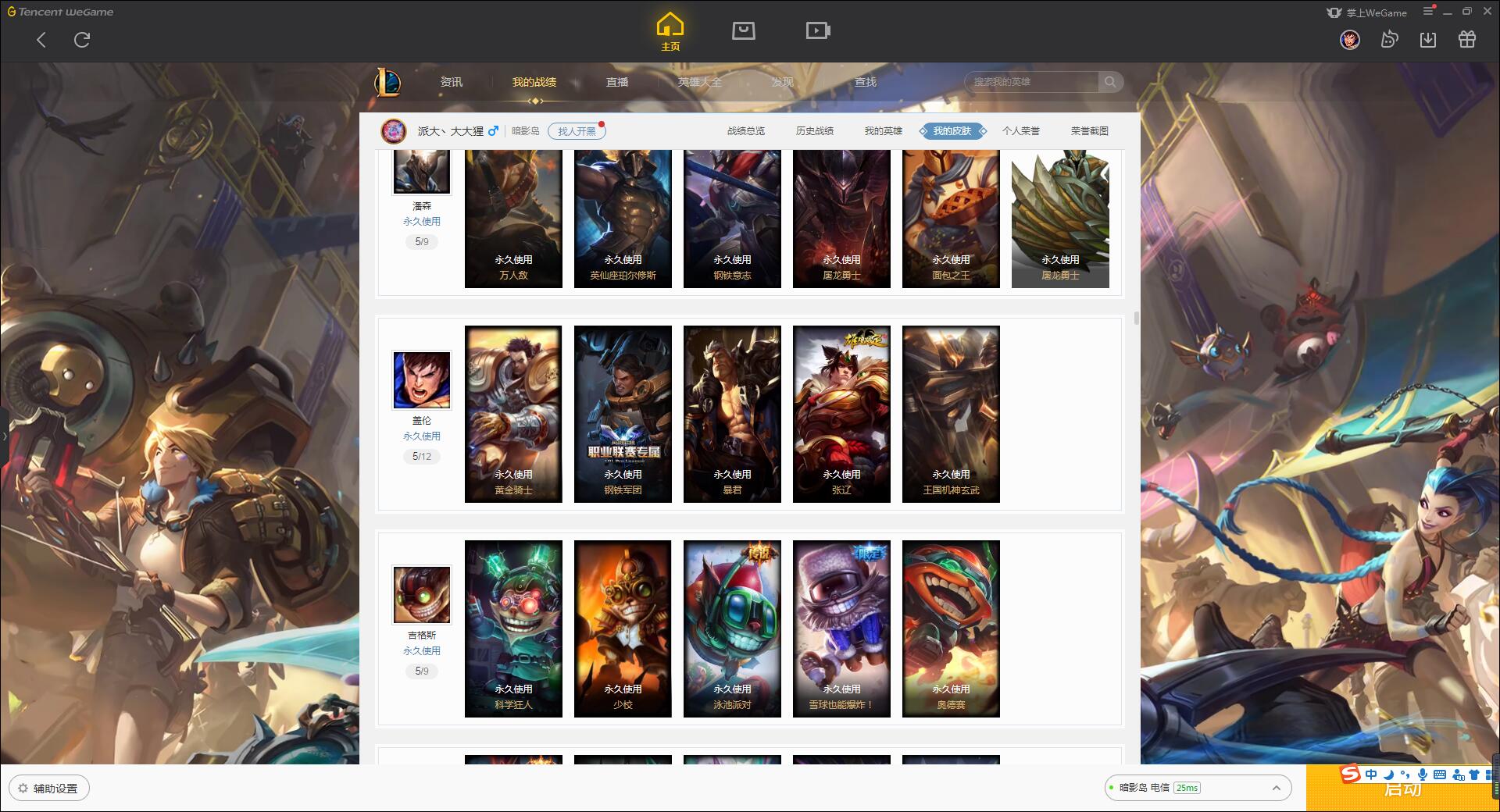Open the 王国机神玄武 skin thumbnail

tap(951, 415)
